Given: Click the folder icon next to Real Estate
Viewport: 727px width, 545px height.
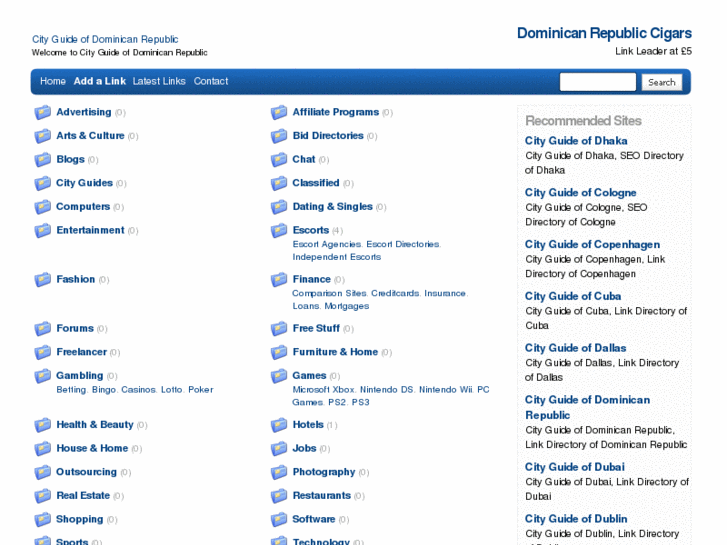Looking at the screenshot, I should 43,496.
